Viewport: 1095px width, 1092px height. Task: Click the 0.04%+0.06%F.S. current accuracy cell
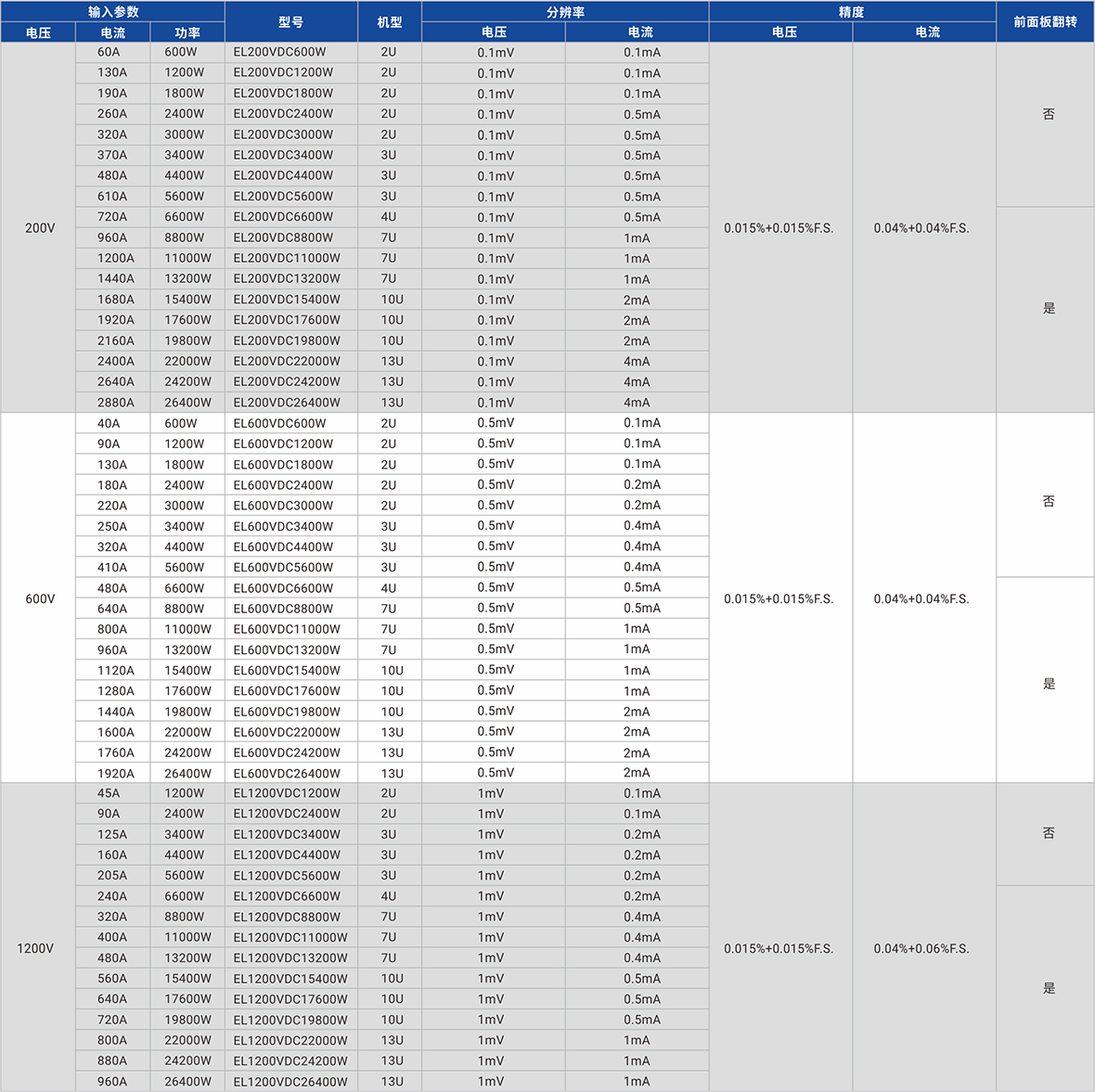click(921, 948)
